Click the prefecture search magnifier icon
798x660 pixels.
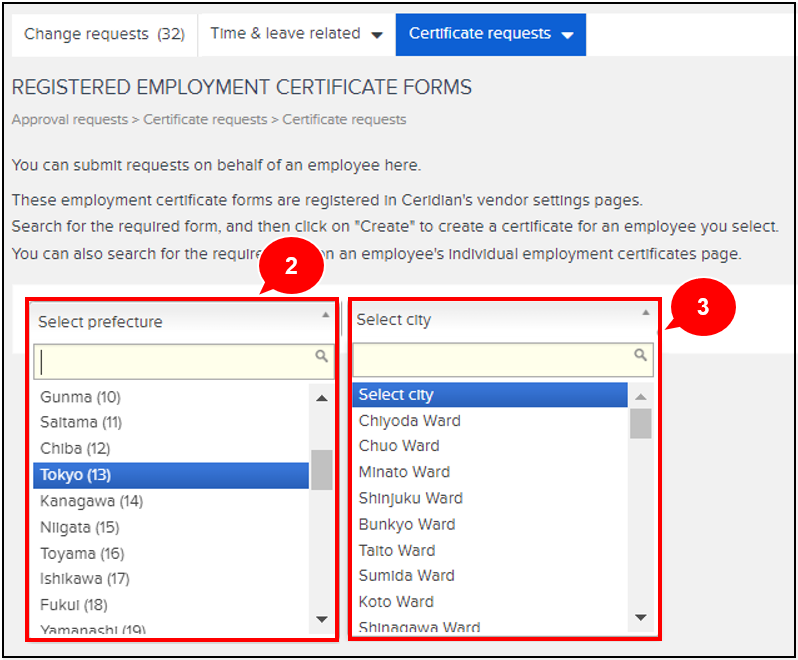point(321,356)
